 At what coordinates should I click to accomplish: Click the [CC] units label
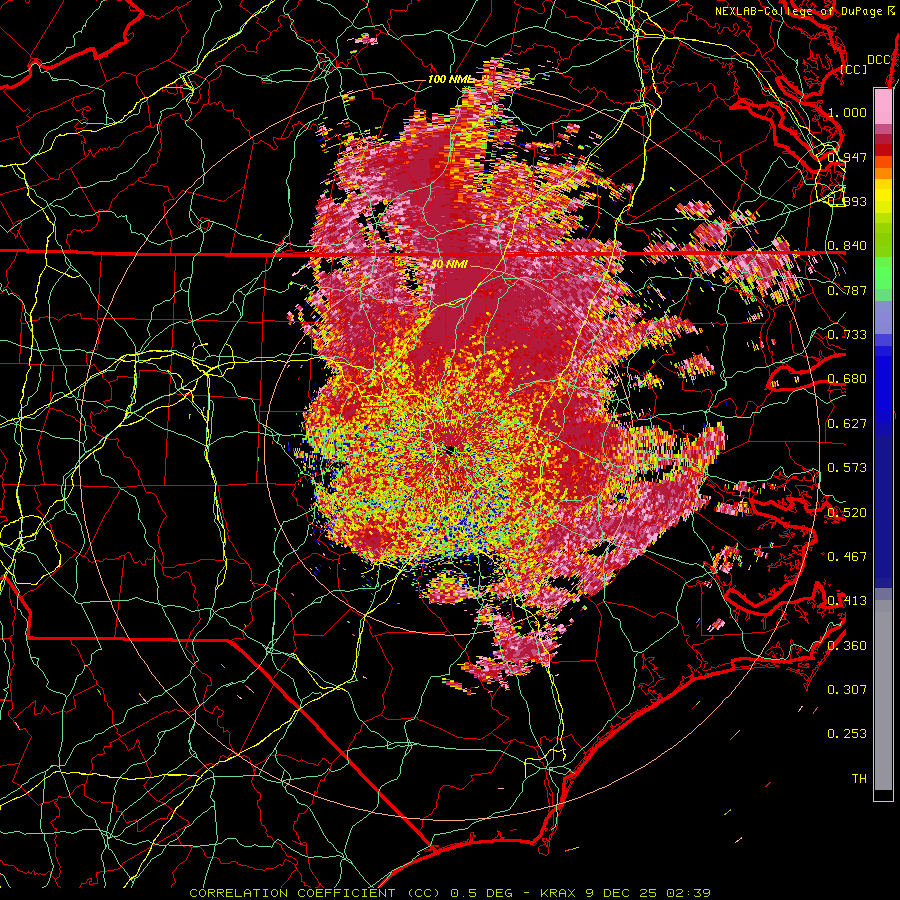(854, 69)
